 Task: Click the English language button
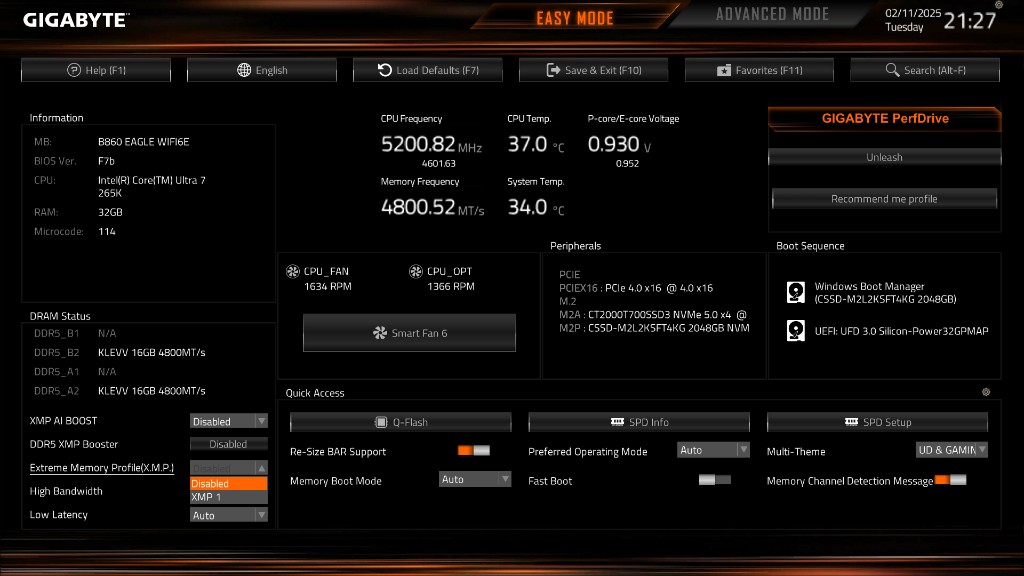tap(262, 70)
